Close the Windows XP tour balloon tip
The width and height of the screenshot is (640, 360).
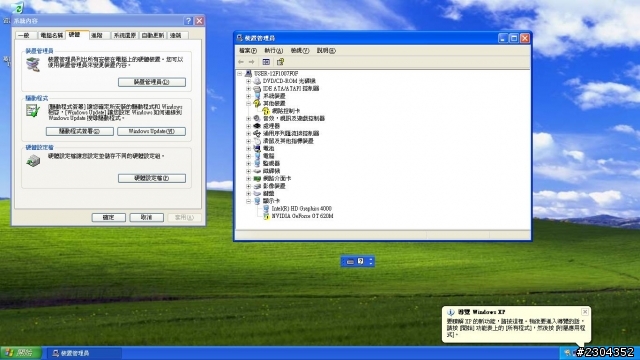click(x=585, y=312)
